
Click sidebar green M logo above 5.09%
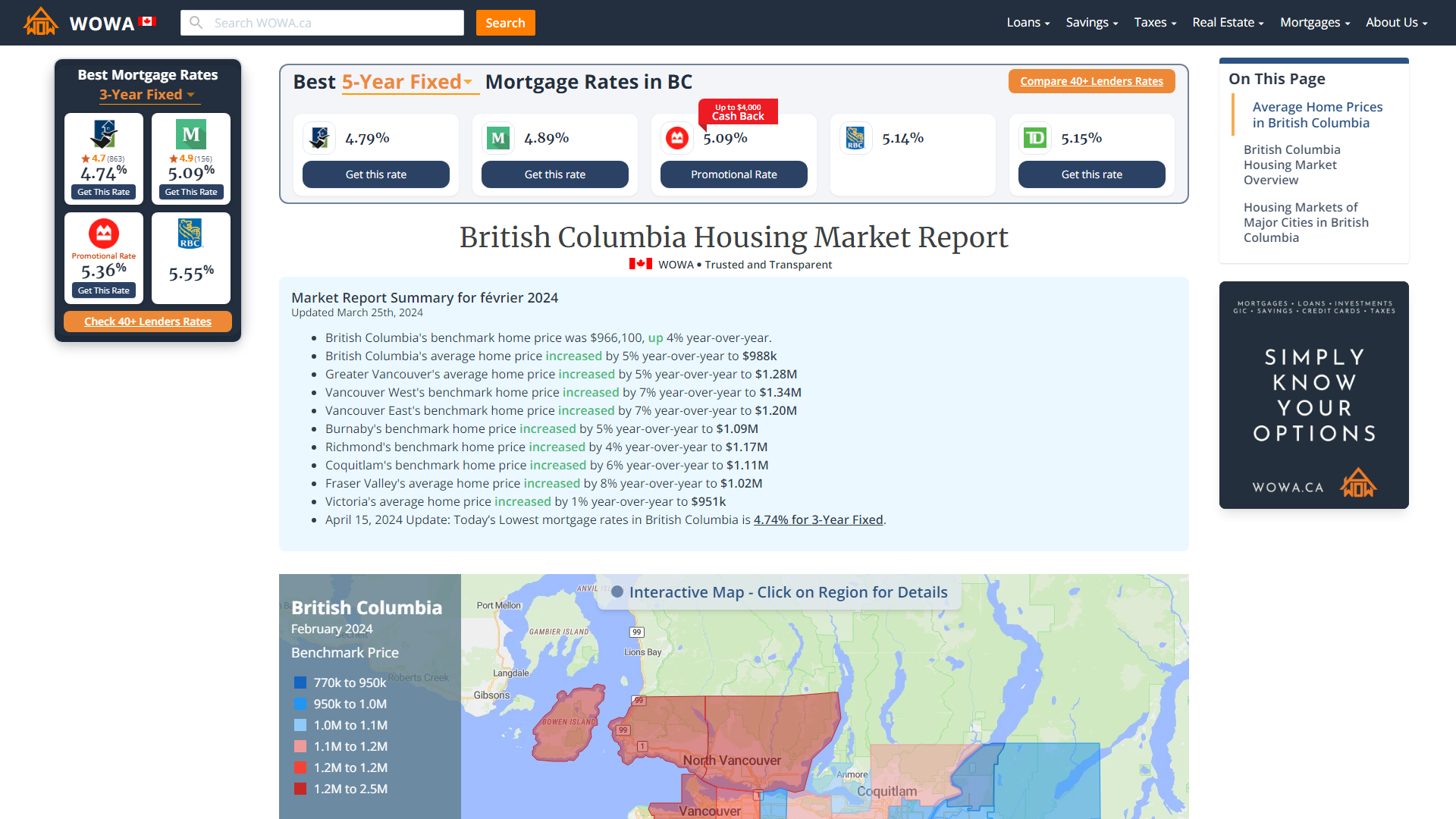coord(191,134)
